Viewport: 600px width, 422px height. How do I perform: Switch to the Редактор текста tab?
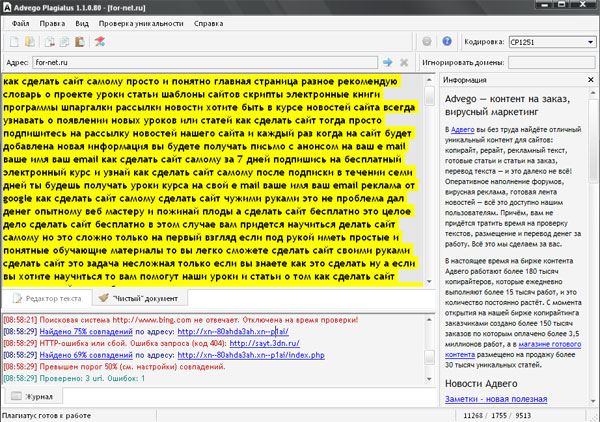[x=47, y=298]
